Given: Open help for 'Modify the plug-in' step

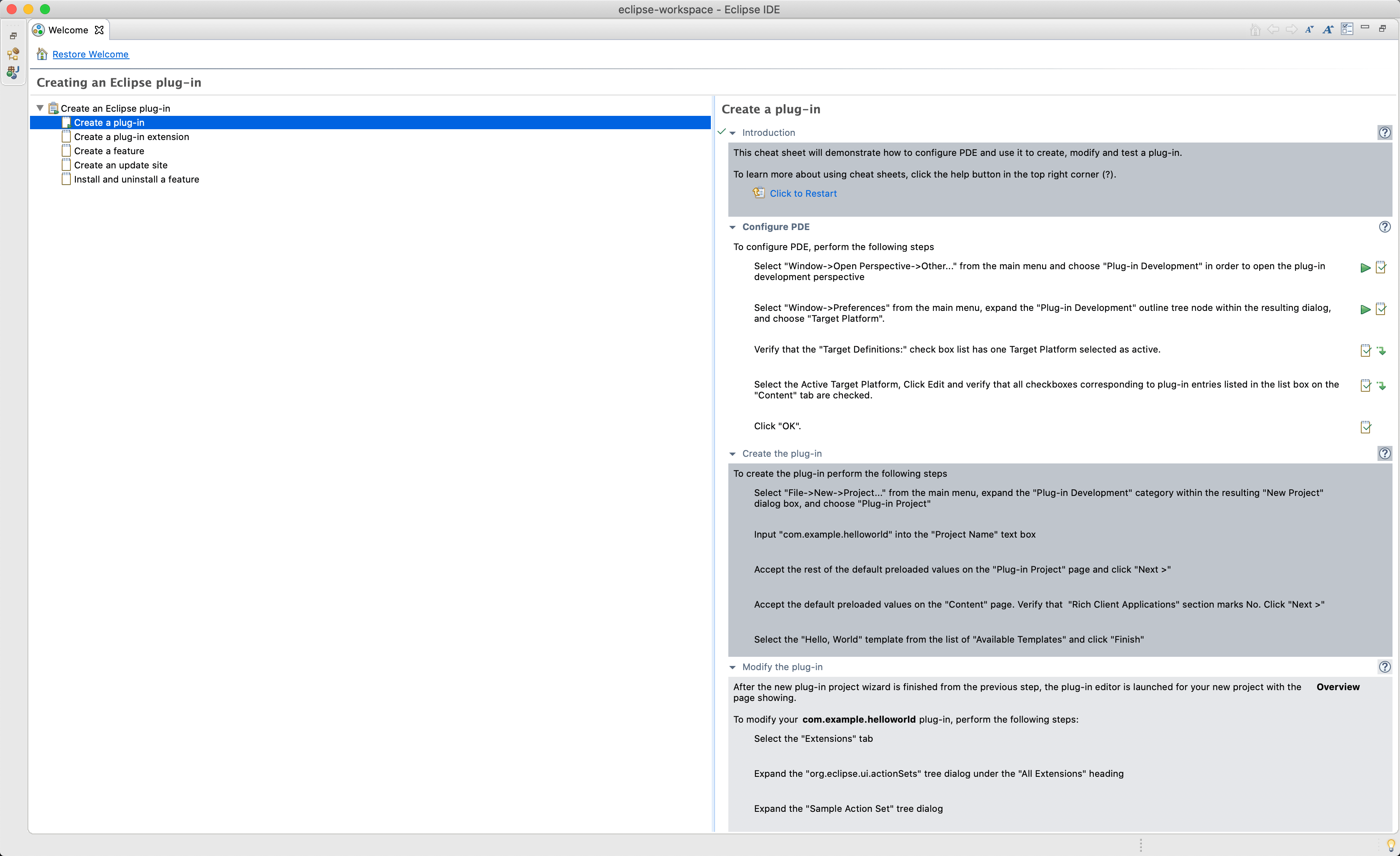Looking at the screenshot, I should point(1385,667).
